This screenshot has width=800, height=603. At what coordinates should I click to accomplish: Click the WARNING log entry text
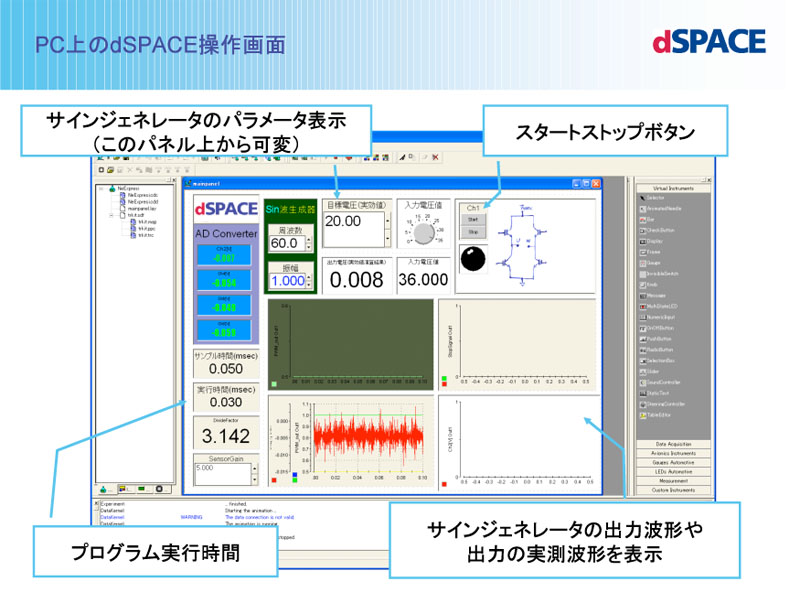tap(191, 517)
